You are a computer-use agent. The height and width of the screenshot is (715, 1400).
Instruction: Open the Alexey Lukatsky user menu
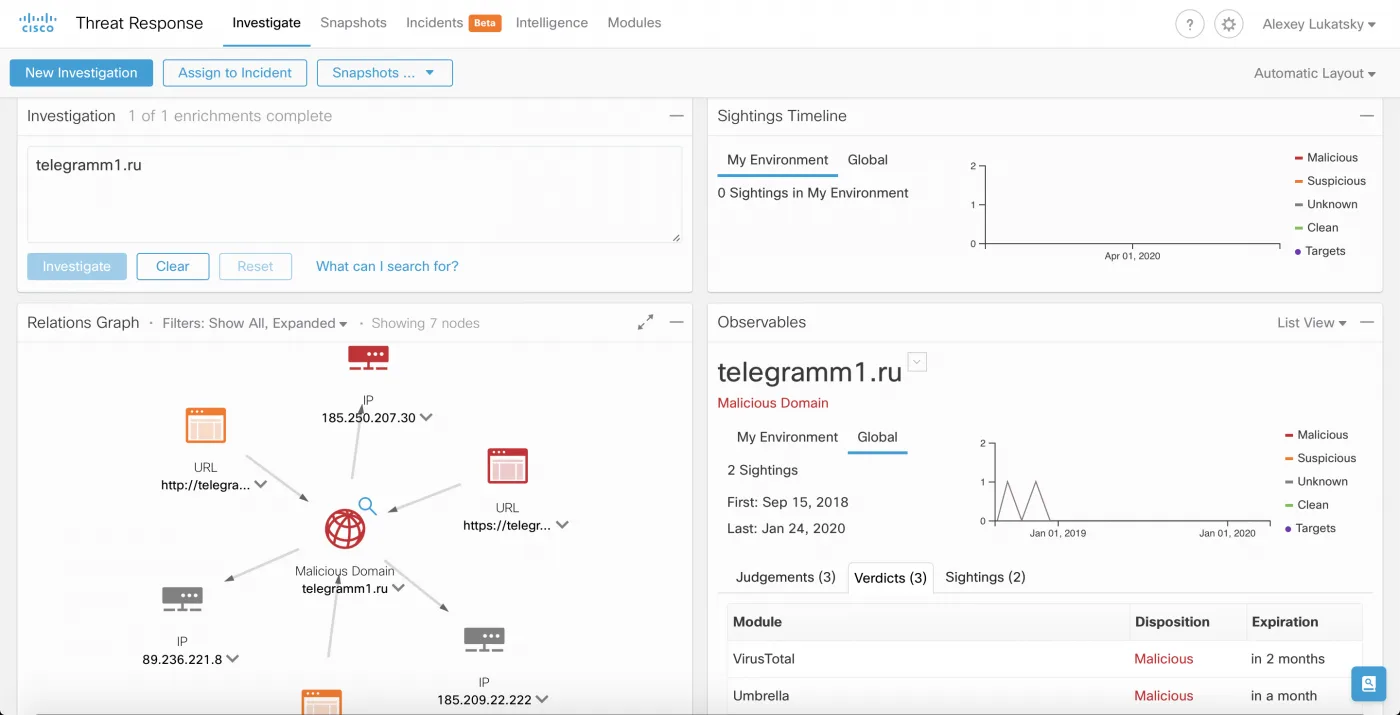click(x=1319, y=24)
